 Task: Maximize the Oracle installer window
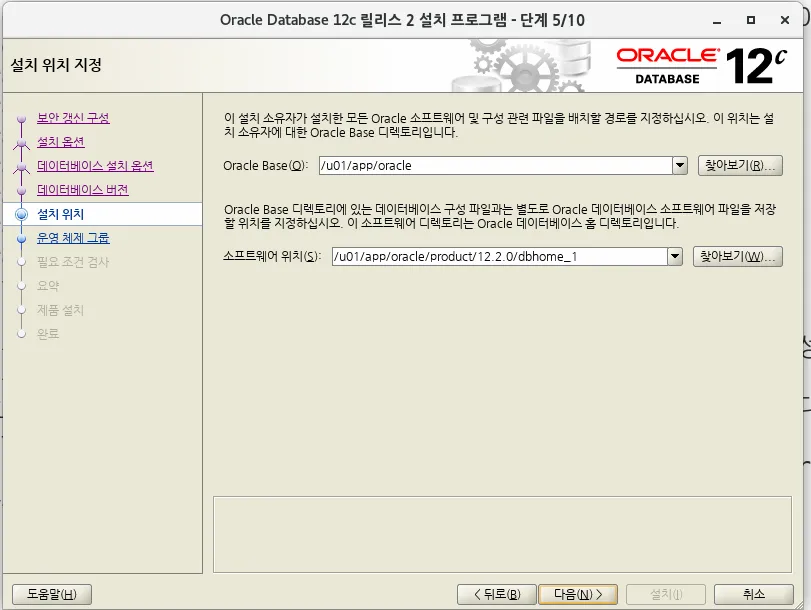point(751,20)
